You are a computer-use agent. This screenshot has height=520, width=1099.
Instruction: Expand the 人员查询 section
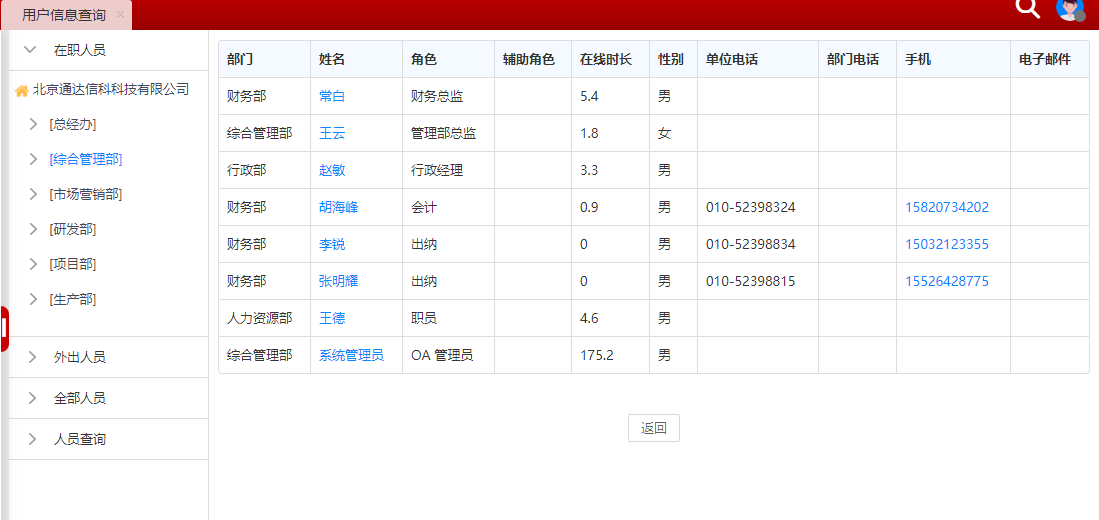point(32,440)
